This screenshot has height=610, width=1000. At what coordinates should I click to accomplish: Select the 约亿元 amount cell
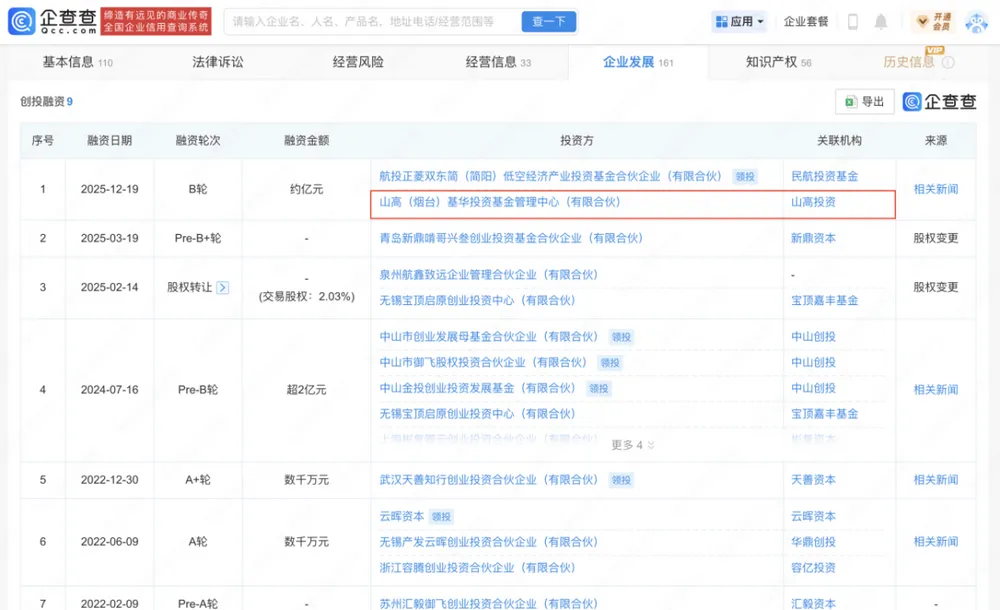(x=306, y=189)
